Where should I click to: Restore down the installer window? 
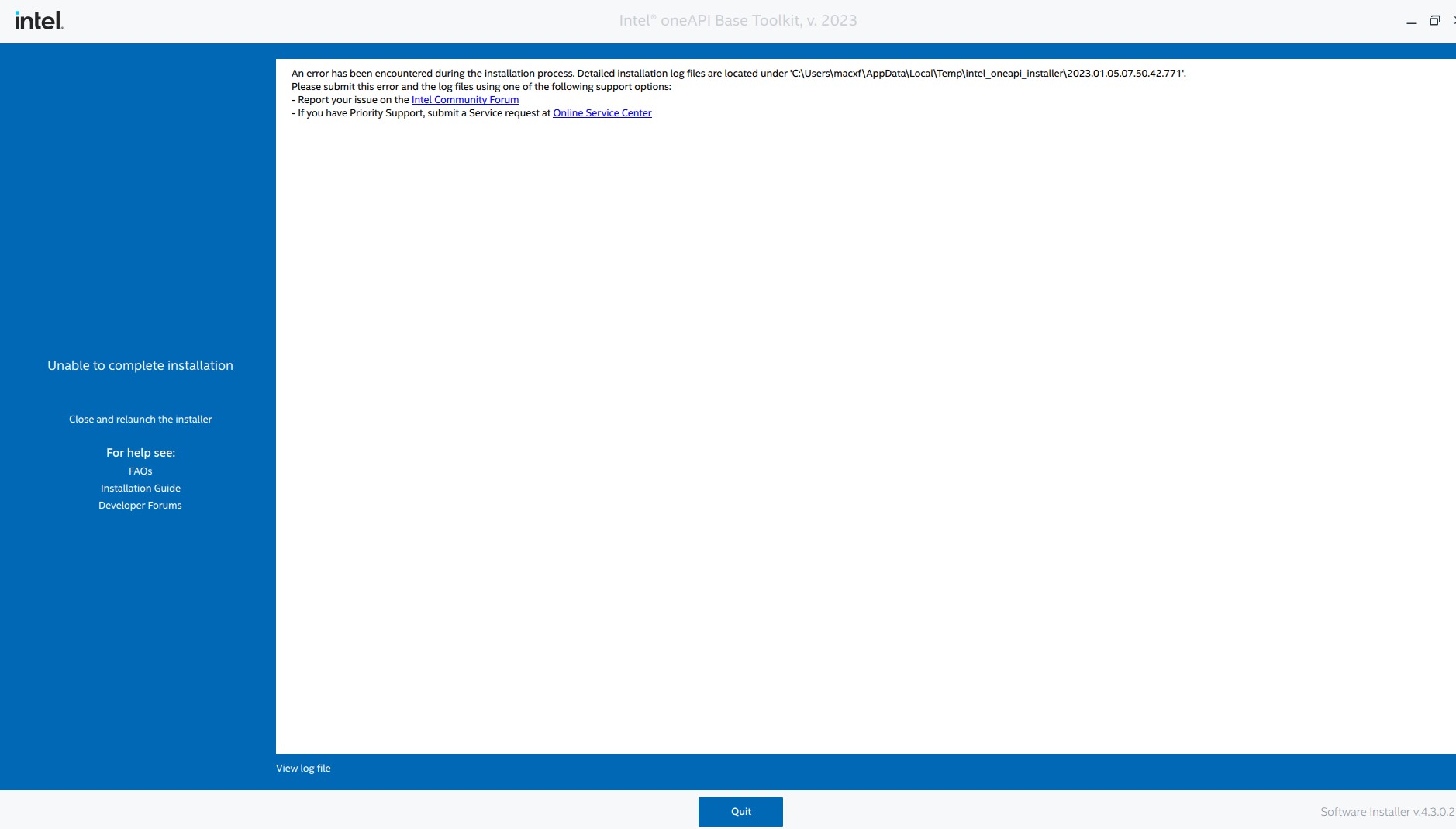point(1434,21)
